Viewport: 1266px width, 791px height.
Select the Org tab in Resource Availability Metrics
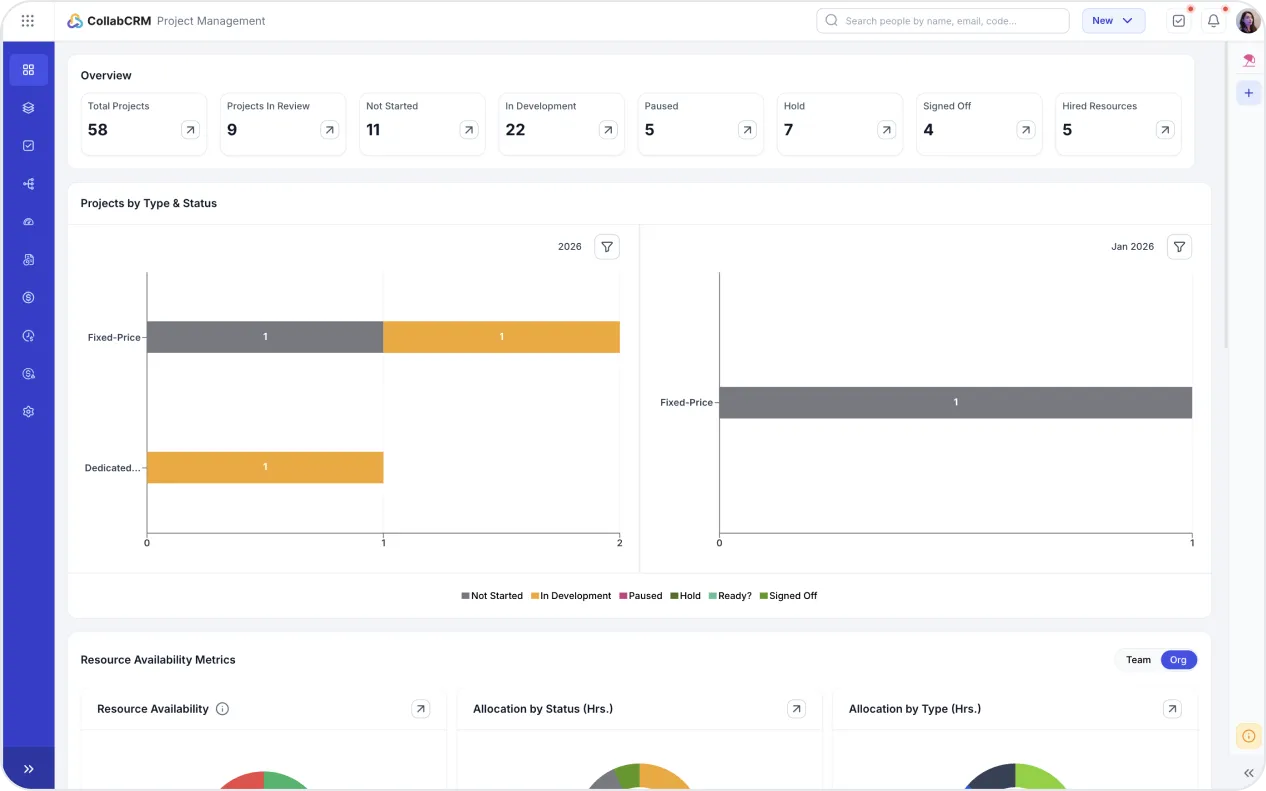coord(1178,660)
